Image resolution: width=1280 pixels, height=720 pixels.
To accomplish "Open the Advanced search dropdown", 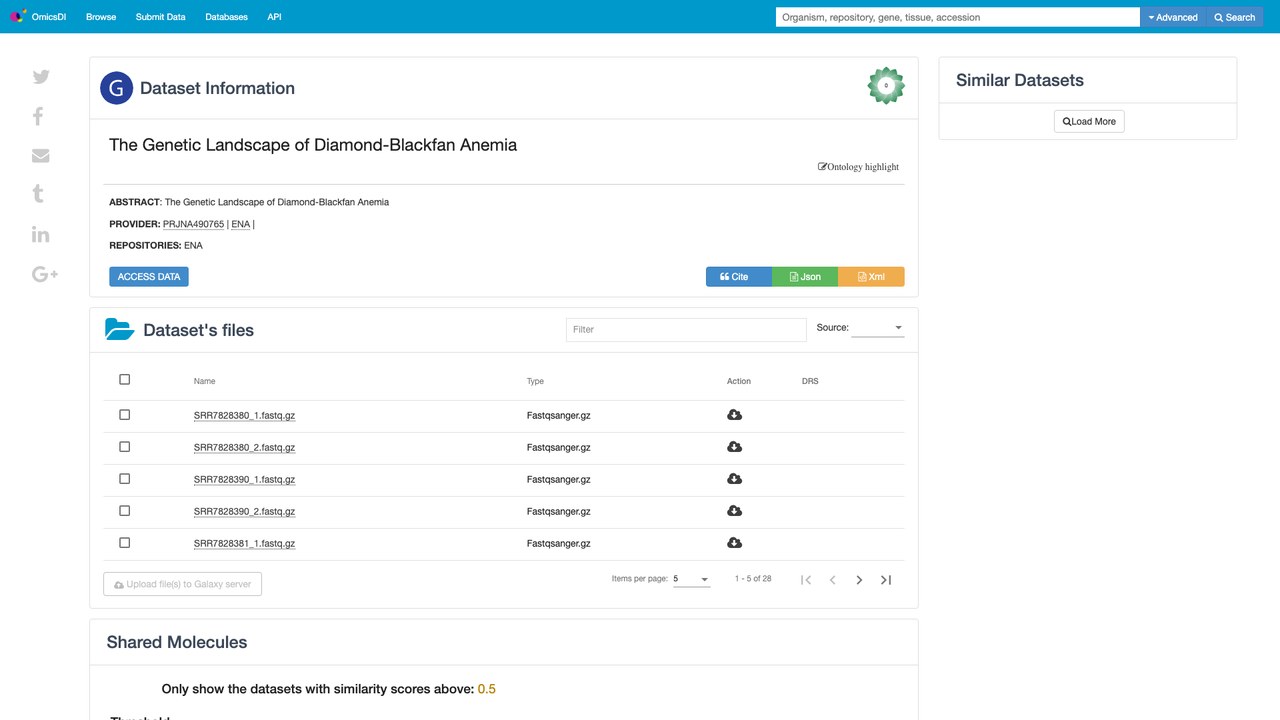I will [1173, 17].
